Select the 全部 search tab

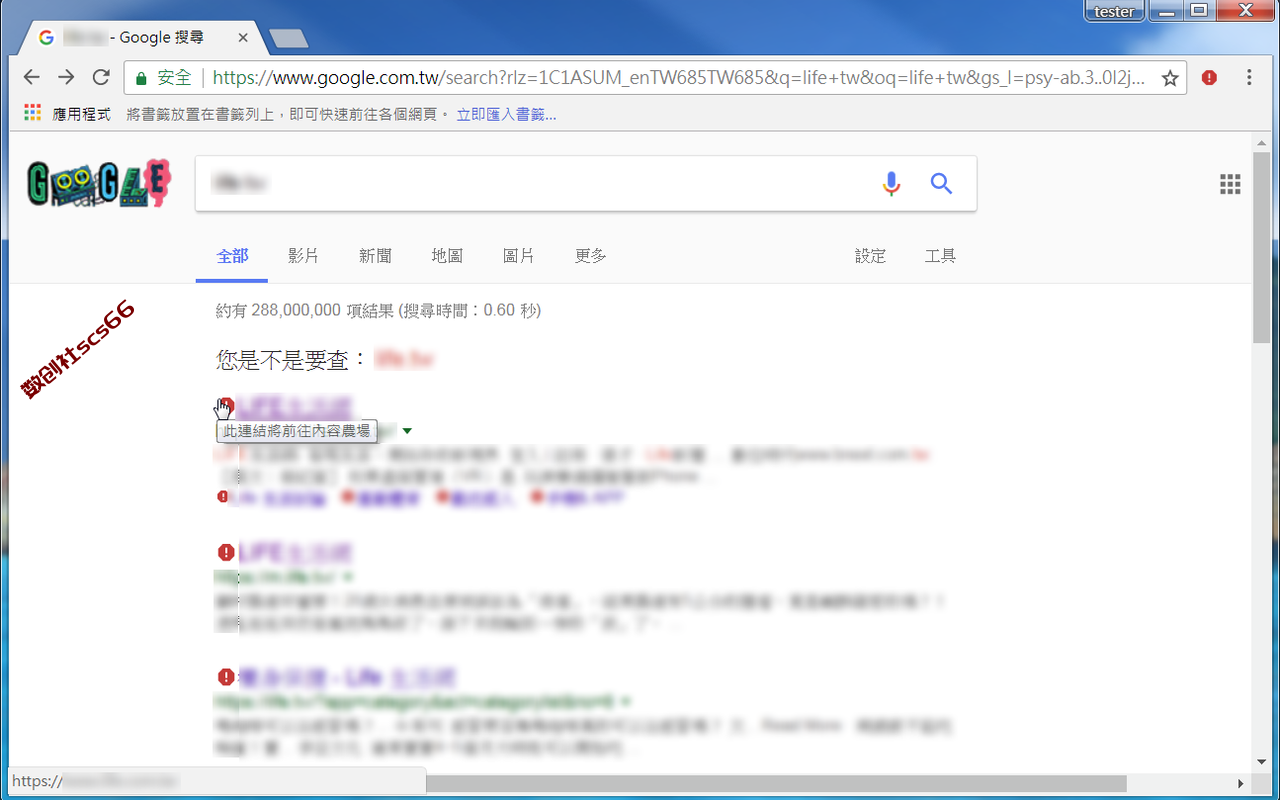[x=232, y=256]
